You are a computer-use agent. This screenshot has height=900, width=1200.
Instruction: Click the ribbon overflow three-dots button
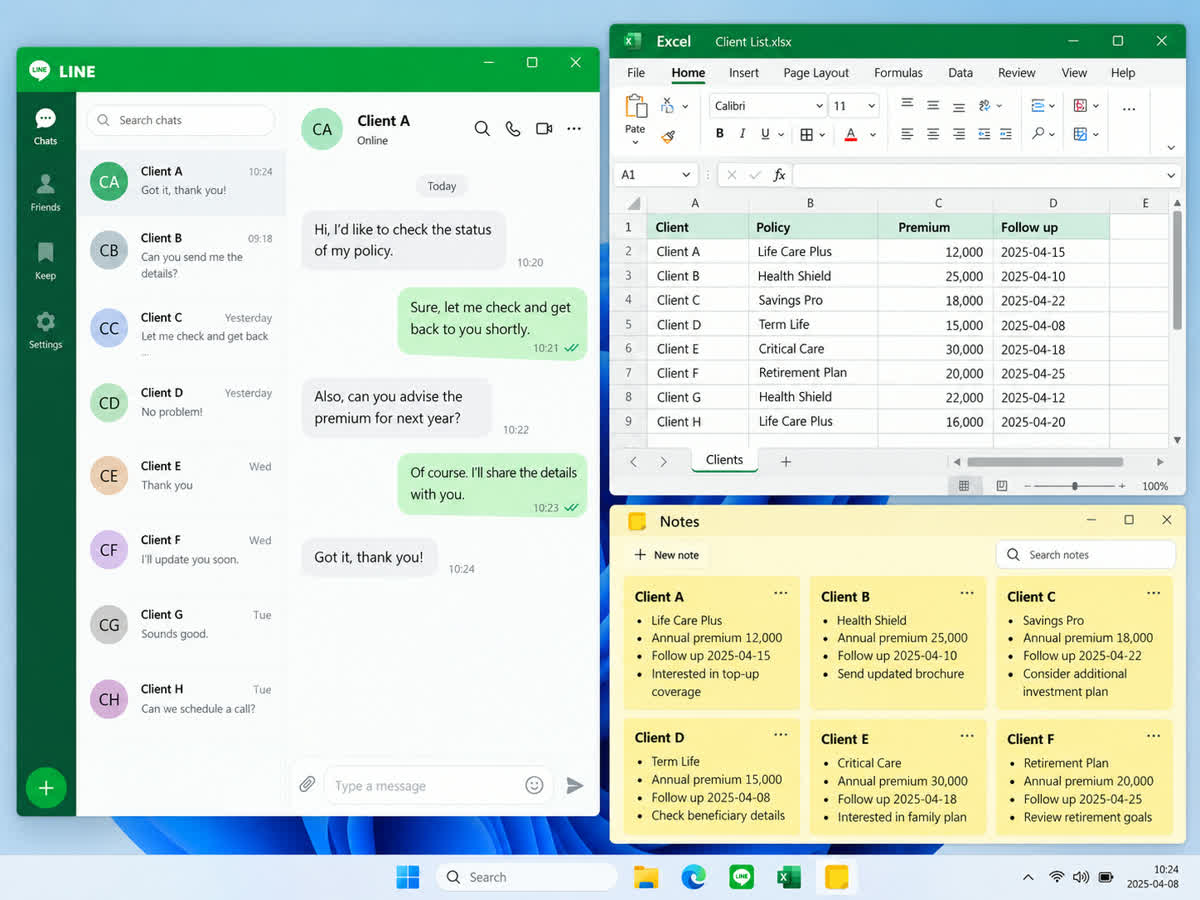tap(1129, 108)
